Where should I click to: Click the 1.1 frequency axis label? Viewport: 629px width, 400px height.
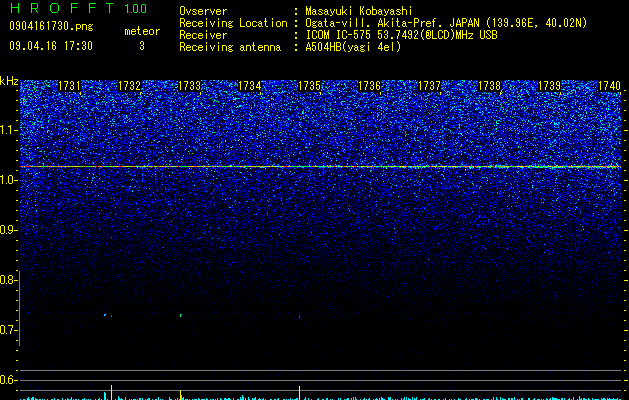coord(8,130)
